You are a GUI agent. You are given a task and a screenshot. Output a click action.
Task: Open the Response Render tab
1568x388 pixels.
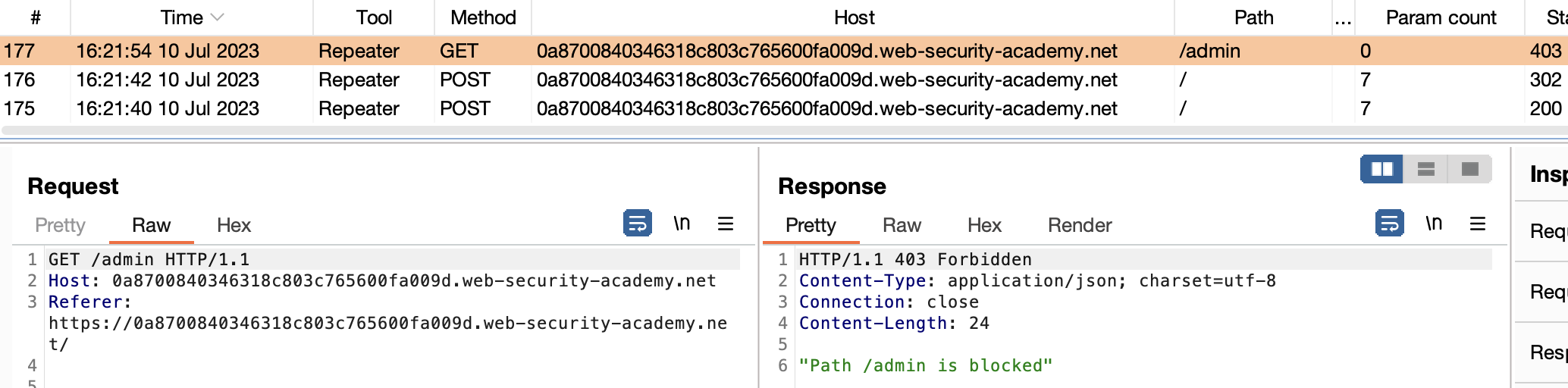[1079, 225]
